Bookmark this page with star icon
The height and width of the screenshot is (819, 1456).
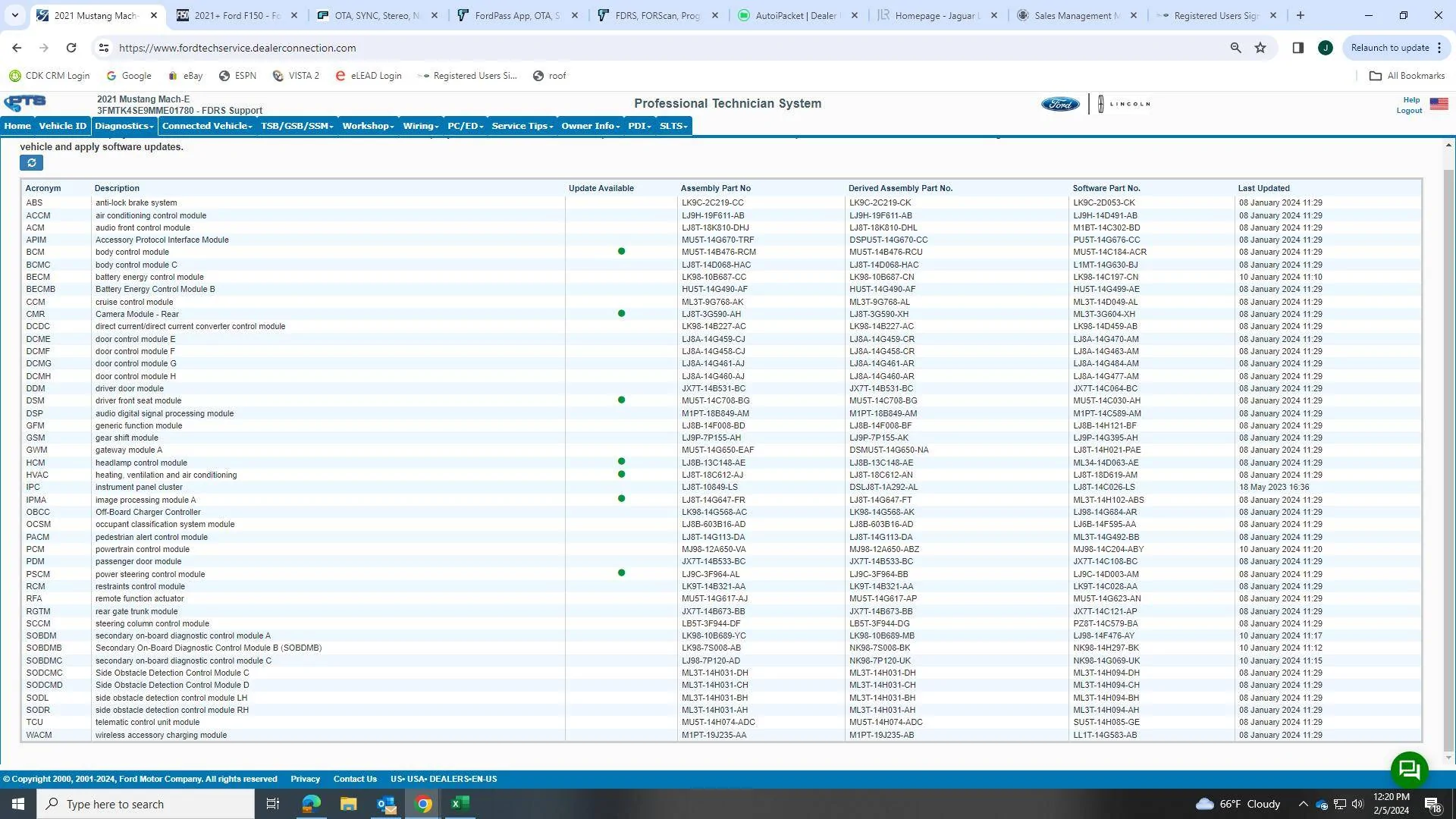coord(1260,48)
